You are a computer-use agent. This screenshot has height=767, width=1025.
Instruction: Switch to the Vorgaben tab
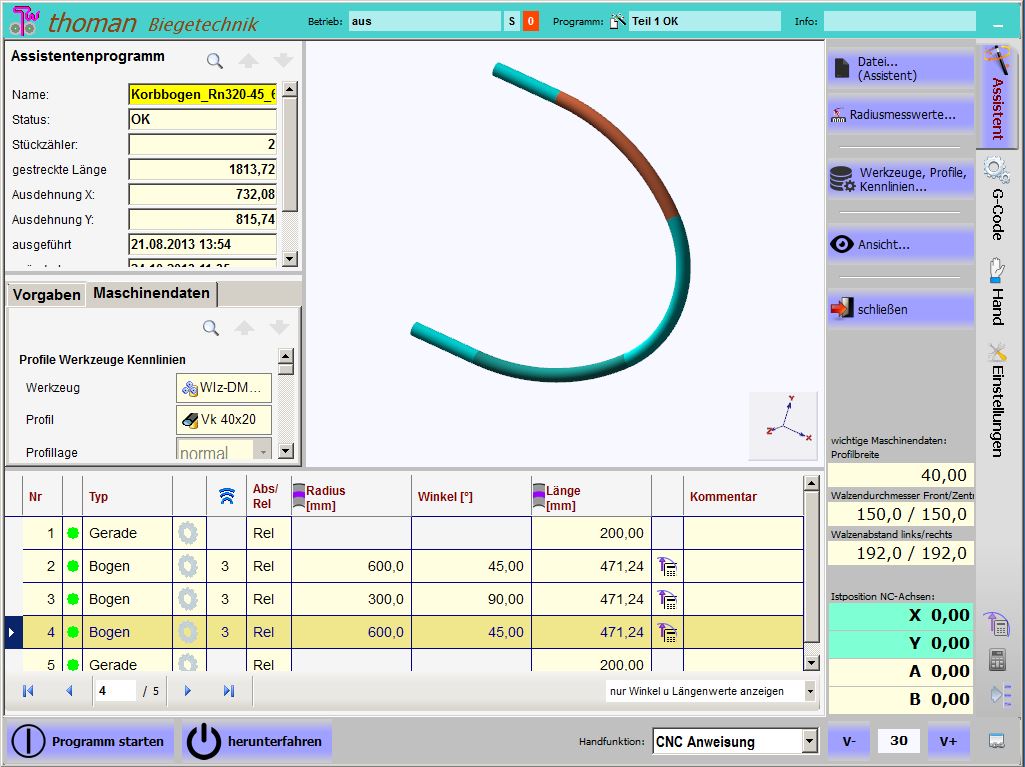(46, 295)
